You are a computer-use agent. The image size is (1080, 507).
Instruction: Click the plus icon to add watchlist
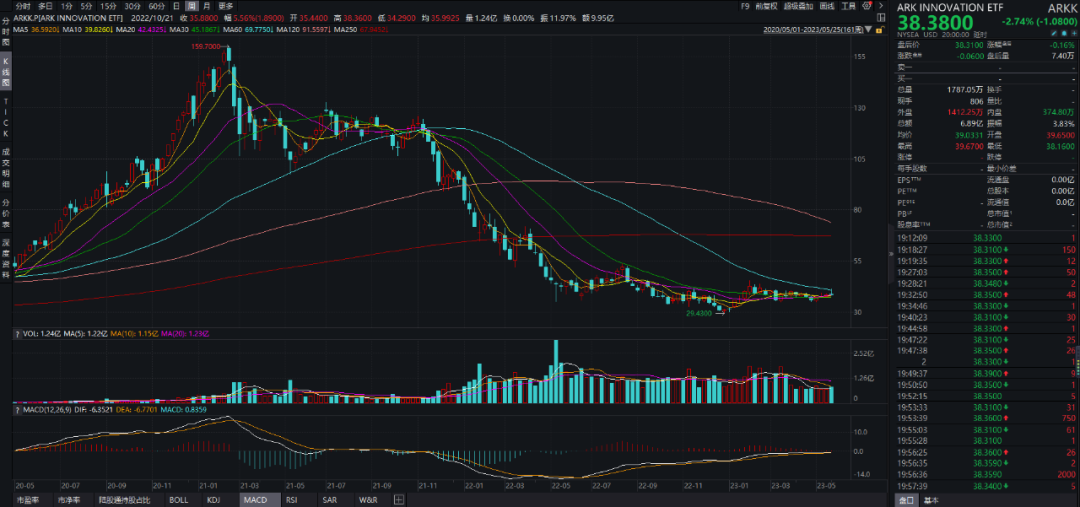(x=1074, y=34)
